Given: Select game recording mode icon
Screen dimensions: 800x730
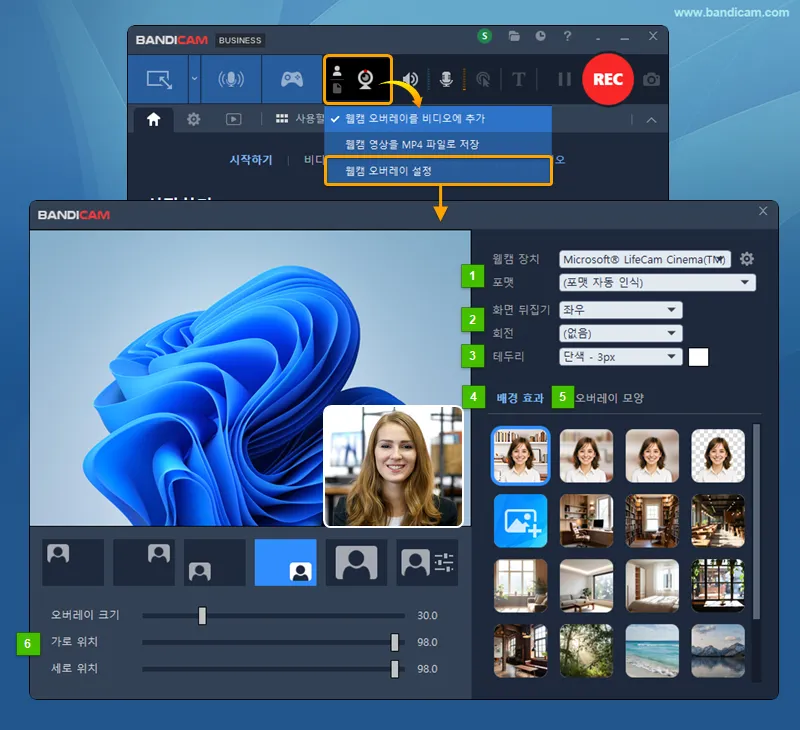Looking at the screenshot, I should (x=292, y=79).
